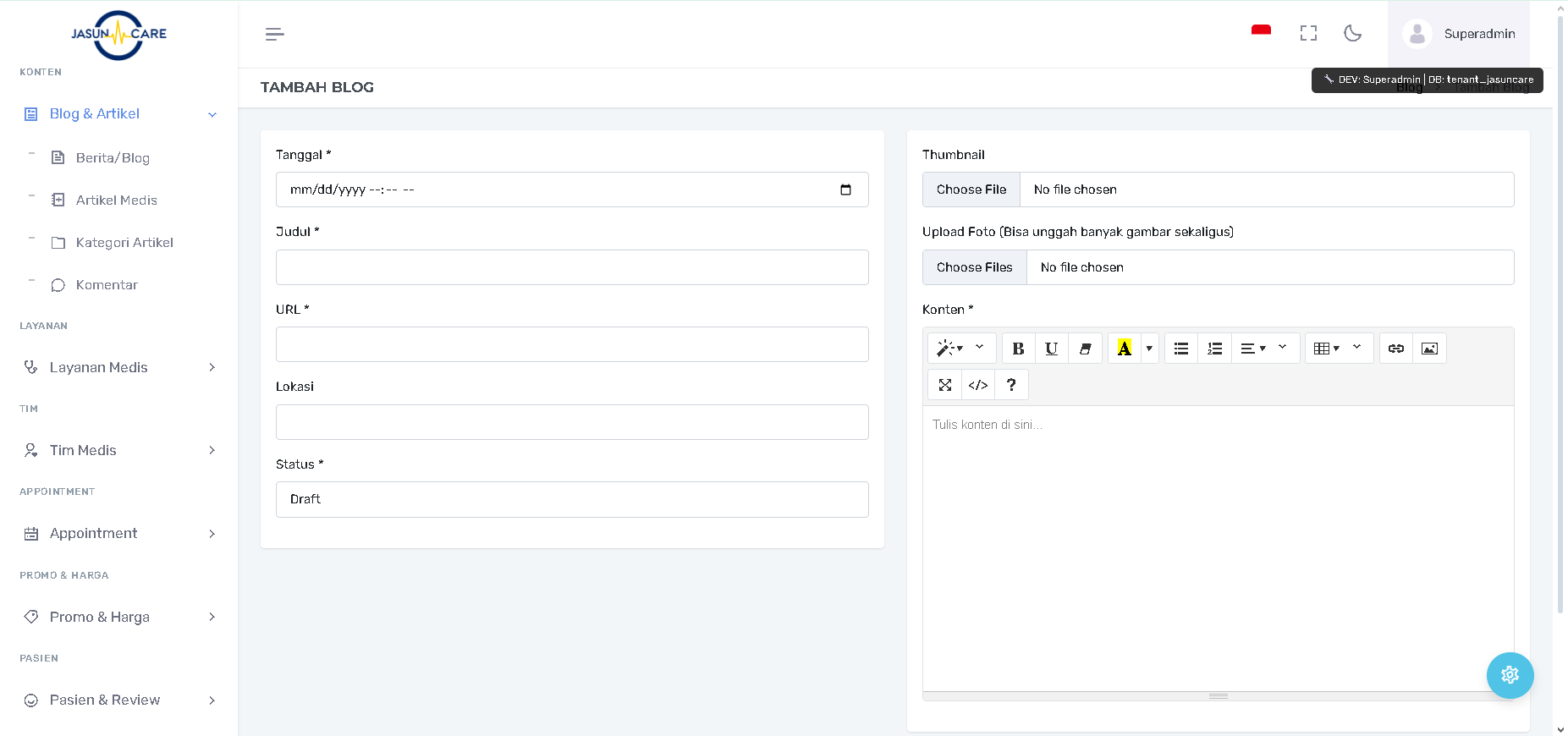Viewport: 1568px width, 736px height.
Task: Click Choose File for Thumbnail
Action: tap(971, 189)
